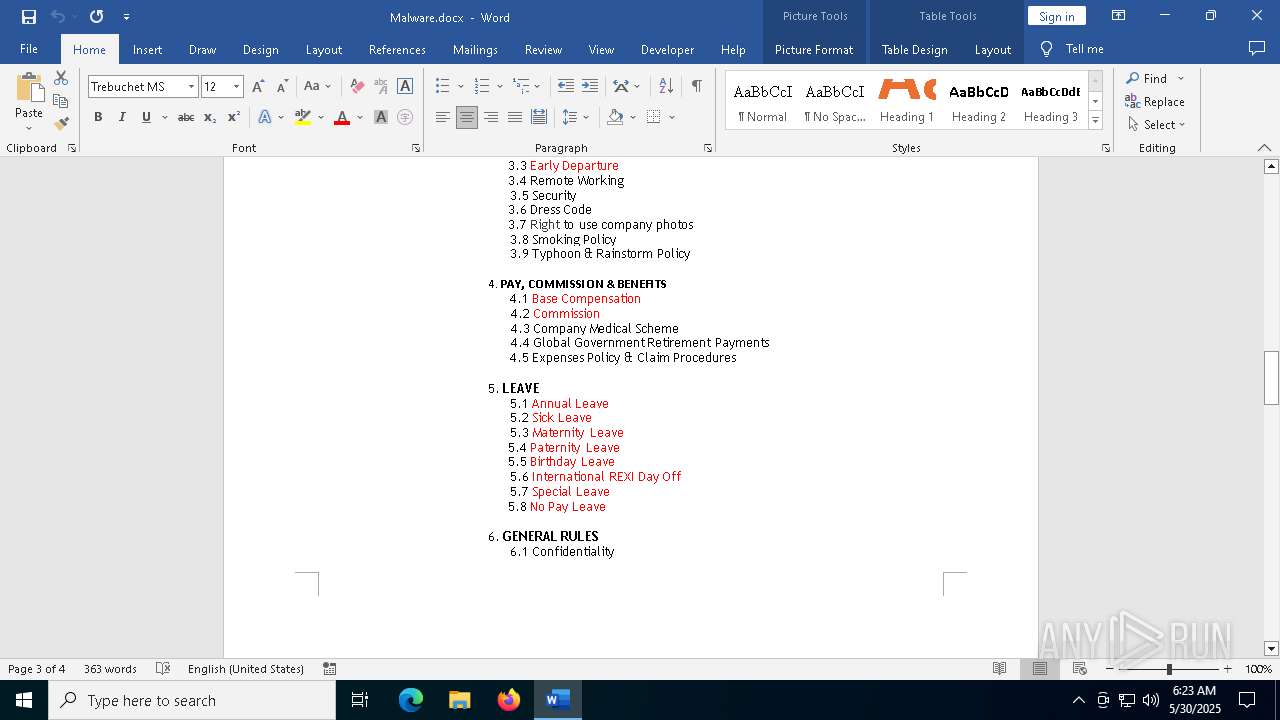Toggle strikethrough formatting
This screenshot has height=720, width=1280.
pyautogui.click(x=186, y=118)
